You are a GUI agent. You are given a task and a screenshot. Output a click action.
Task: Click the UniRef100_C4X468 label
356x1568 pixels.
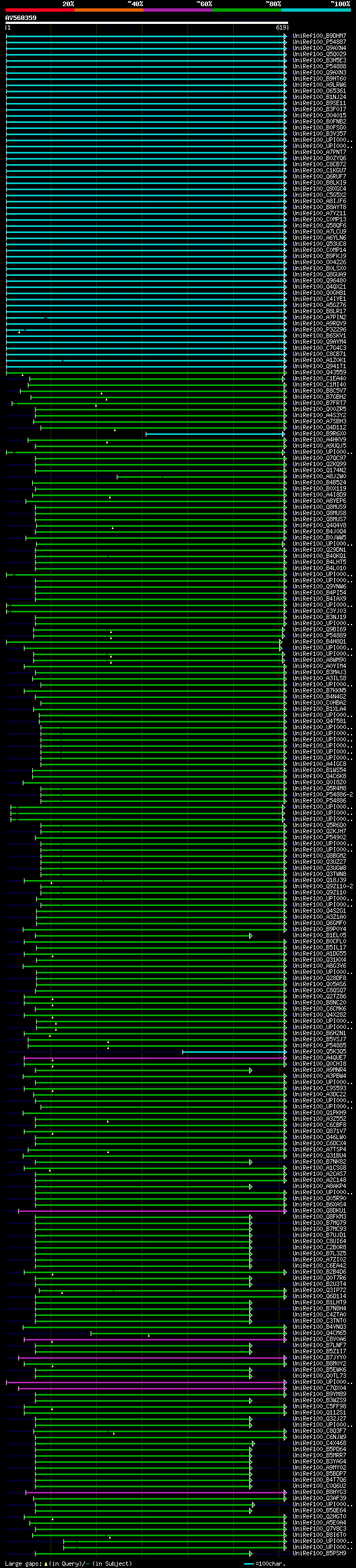pyautogui.click(x=319, y=1443)
